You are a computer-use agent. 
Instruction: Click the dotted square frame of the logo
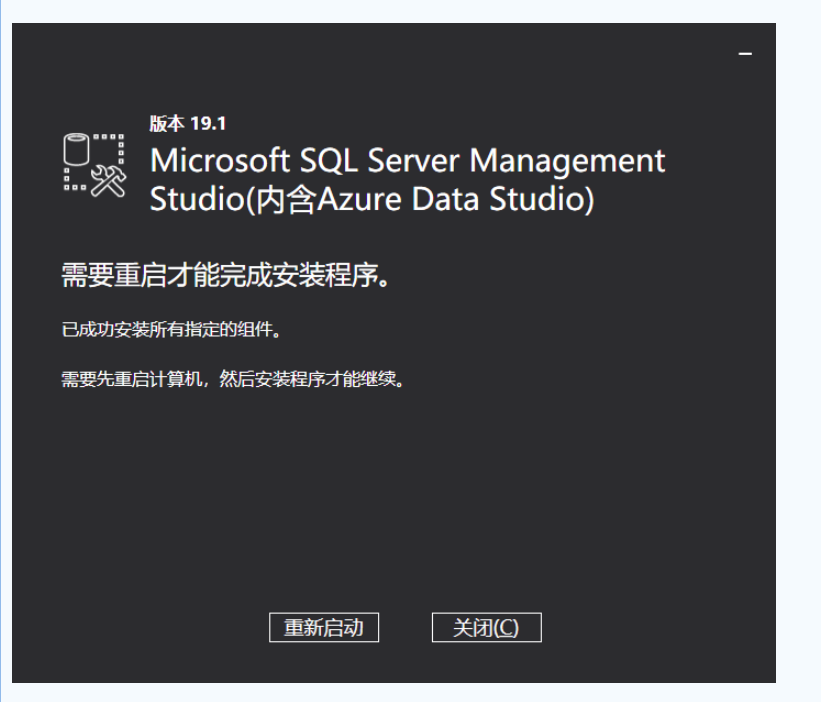click(x=94, y=162)
